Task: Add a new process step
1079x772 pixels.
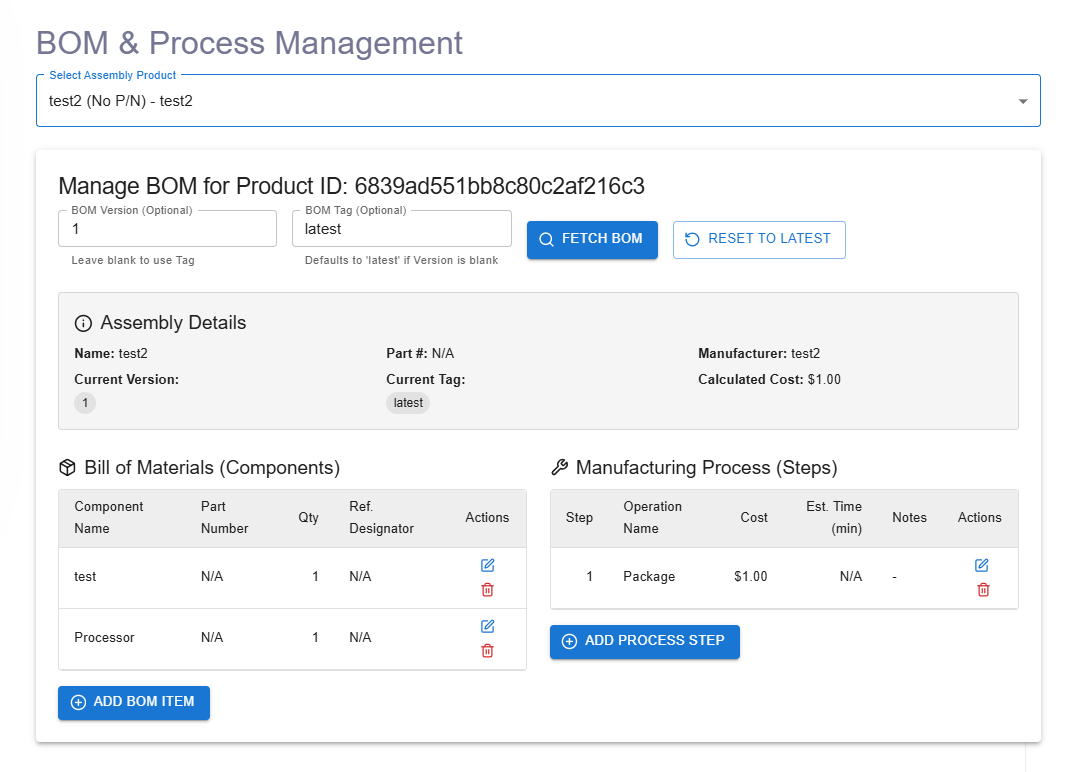Action: click(645, 641)
